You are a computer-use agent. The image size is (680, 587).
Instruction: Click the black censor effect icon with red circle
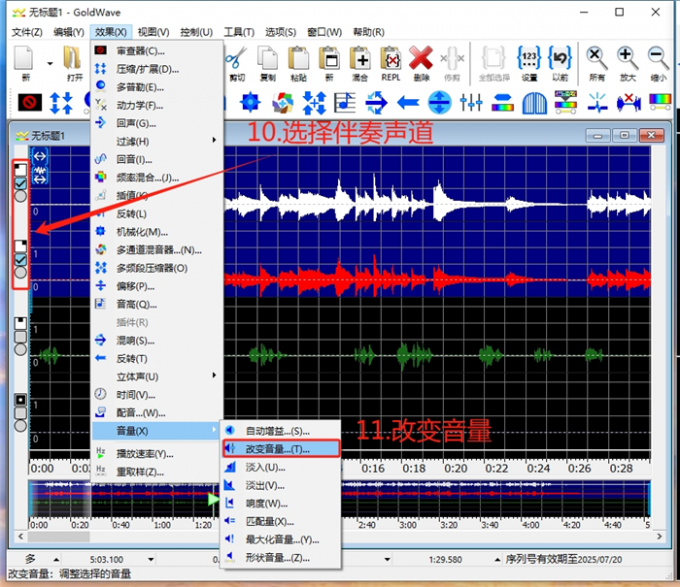coord(30,103)
